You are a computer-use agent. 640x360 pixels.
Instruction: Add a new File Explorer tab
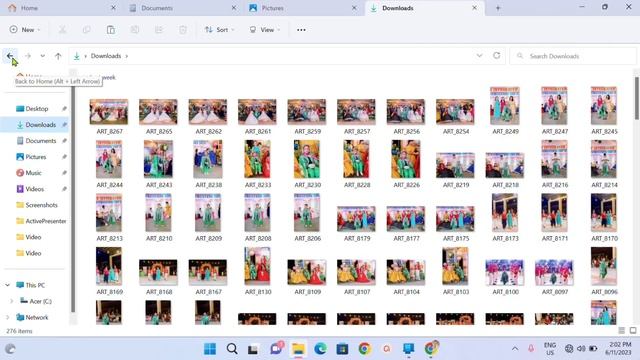pos(498,8)
